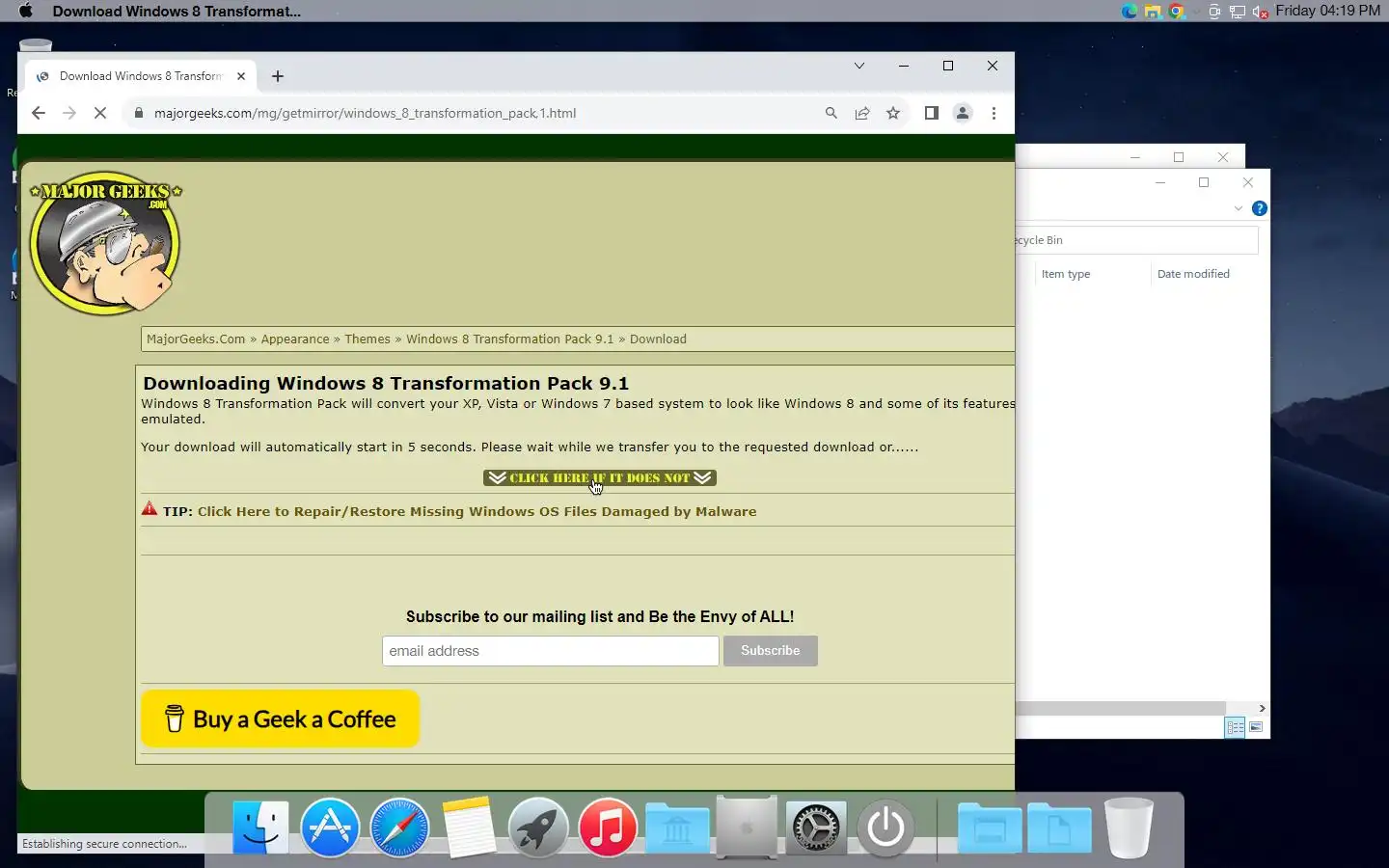Screen dimensions: 1389x868
Task: Open the library folder in dock
Action: 677,827
